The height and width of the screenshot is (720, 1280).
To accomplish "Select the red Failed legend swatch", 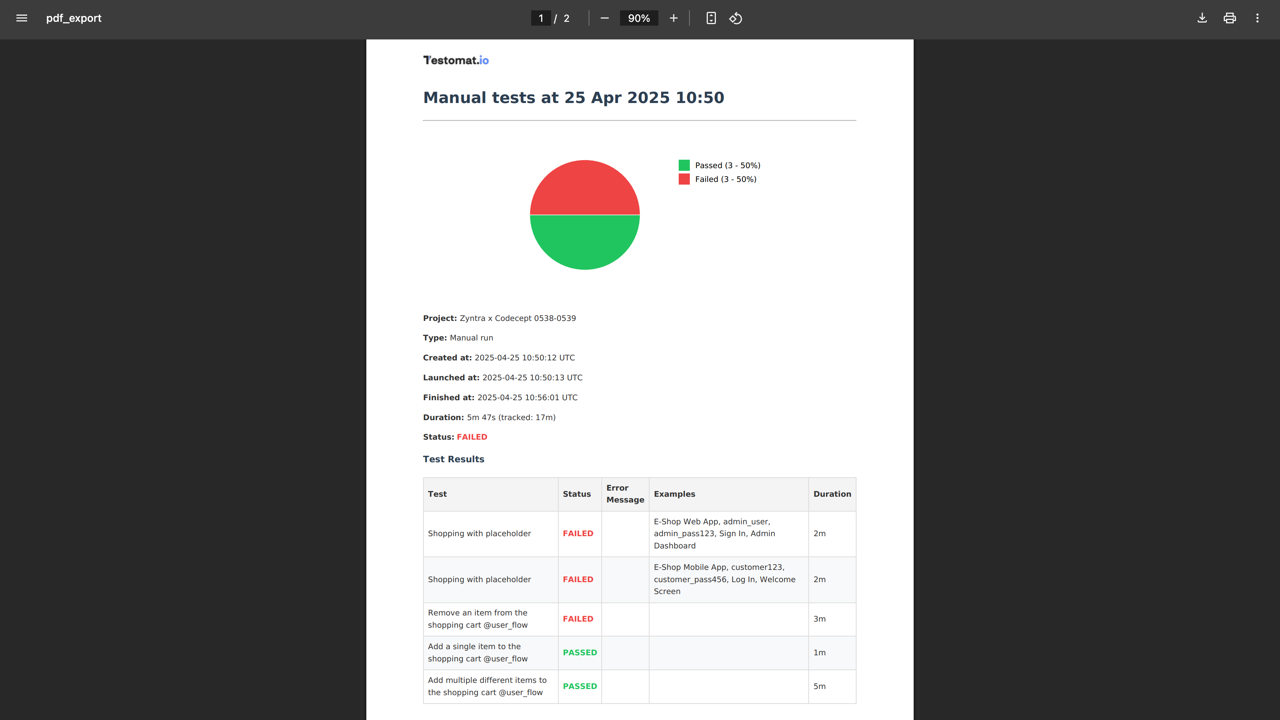I will click(x=684, y=179).
